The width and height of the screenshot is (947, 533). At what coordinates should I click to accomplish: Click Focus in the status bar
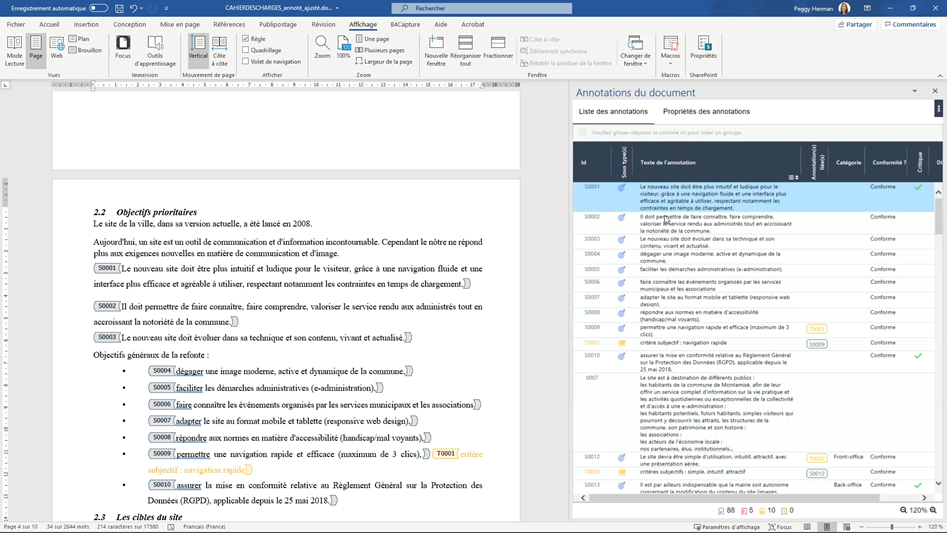780,527
